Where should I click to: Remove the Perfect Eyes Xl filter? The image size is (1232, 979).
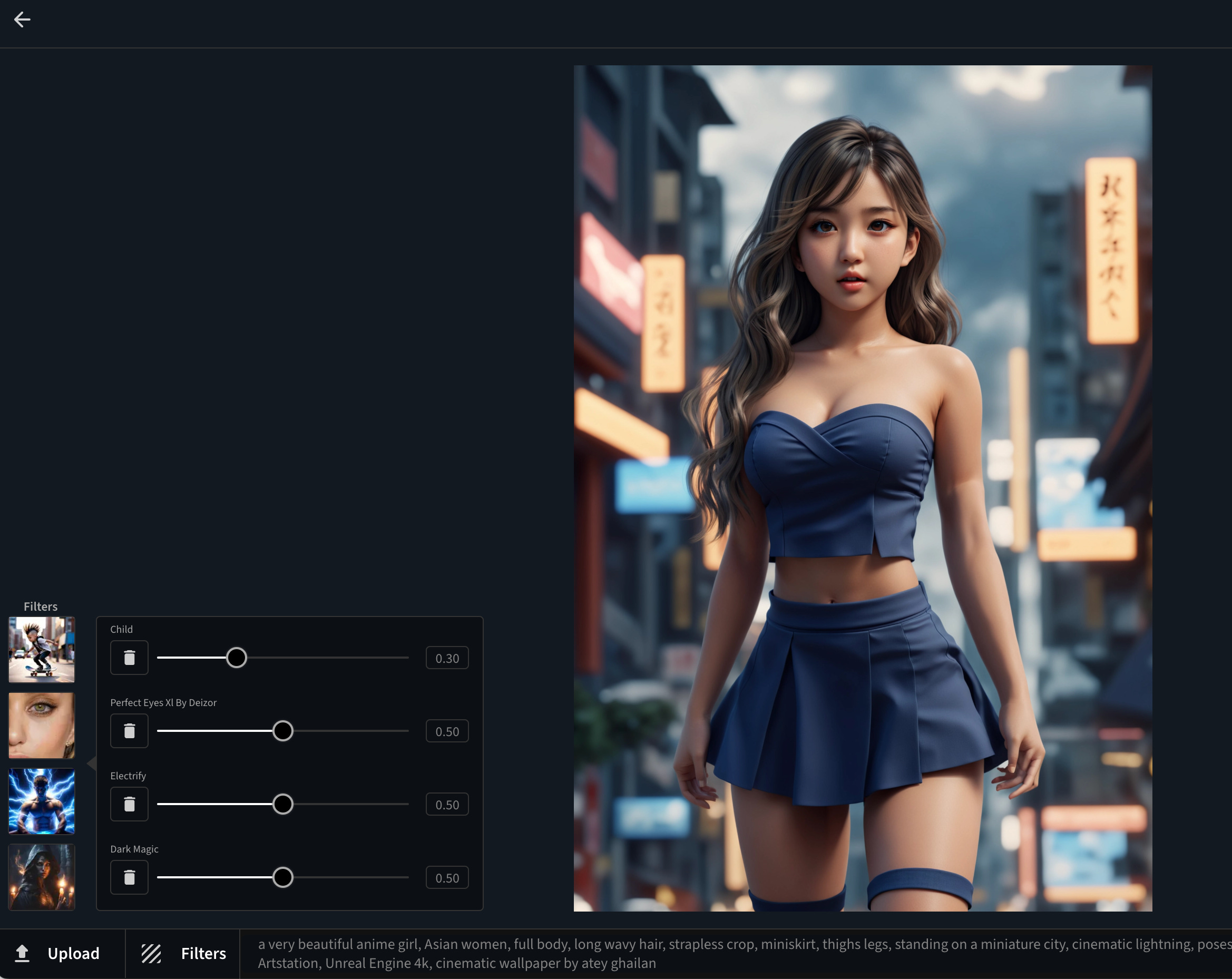coord(129,731)
